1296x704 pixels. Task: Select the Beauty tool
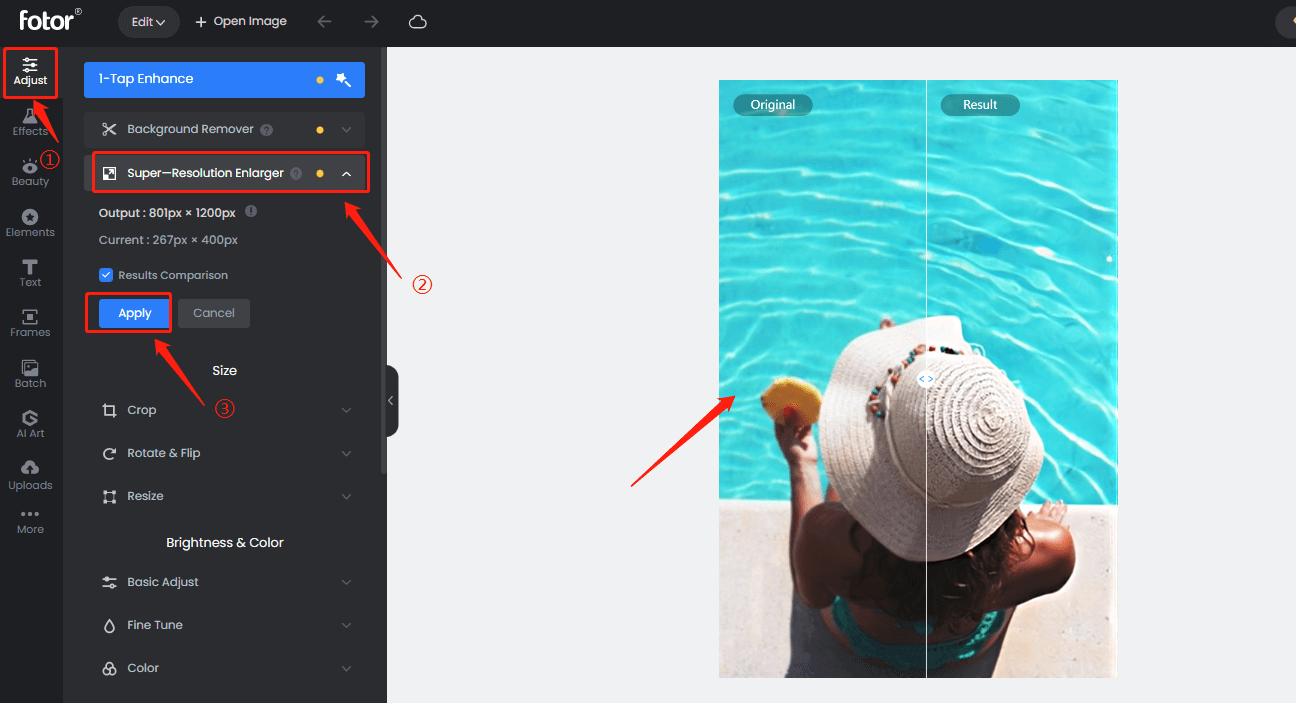pos(30,170)
